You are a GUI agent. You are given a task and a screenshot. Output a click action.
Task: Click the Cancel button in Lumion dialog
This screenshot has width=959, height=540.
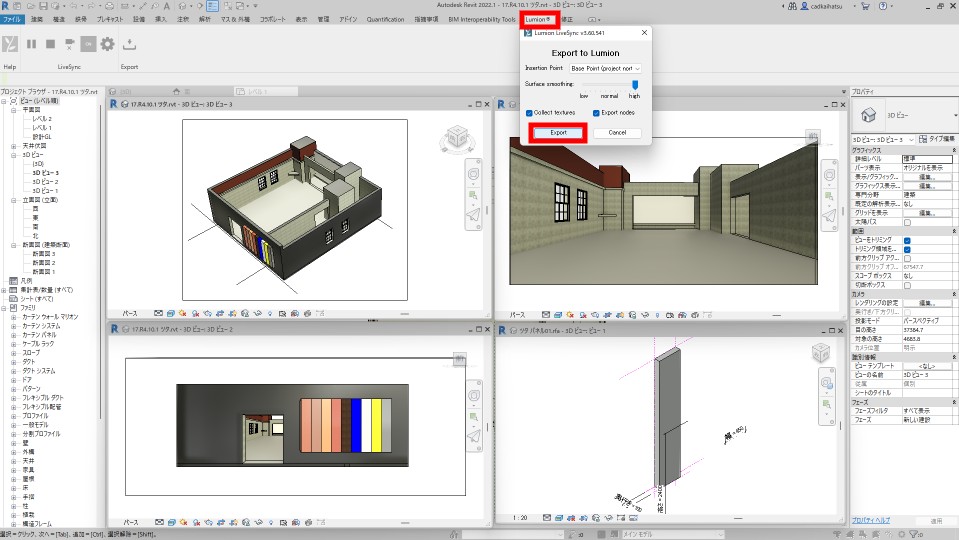point(617,133)
